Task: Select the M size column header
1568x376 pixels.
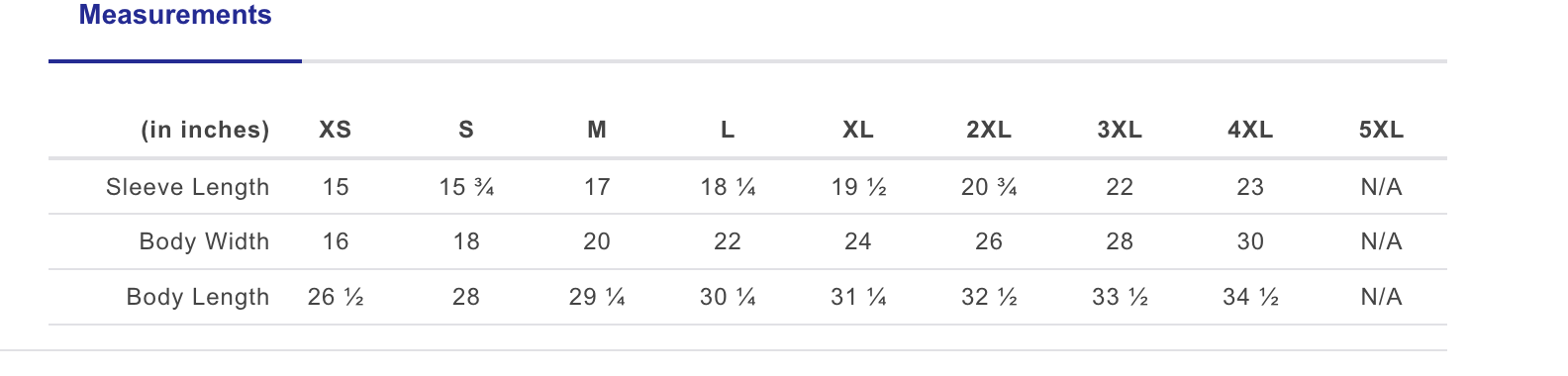Action: 597,130
